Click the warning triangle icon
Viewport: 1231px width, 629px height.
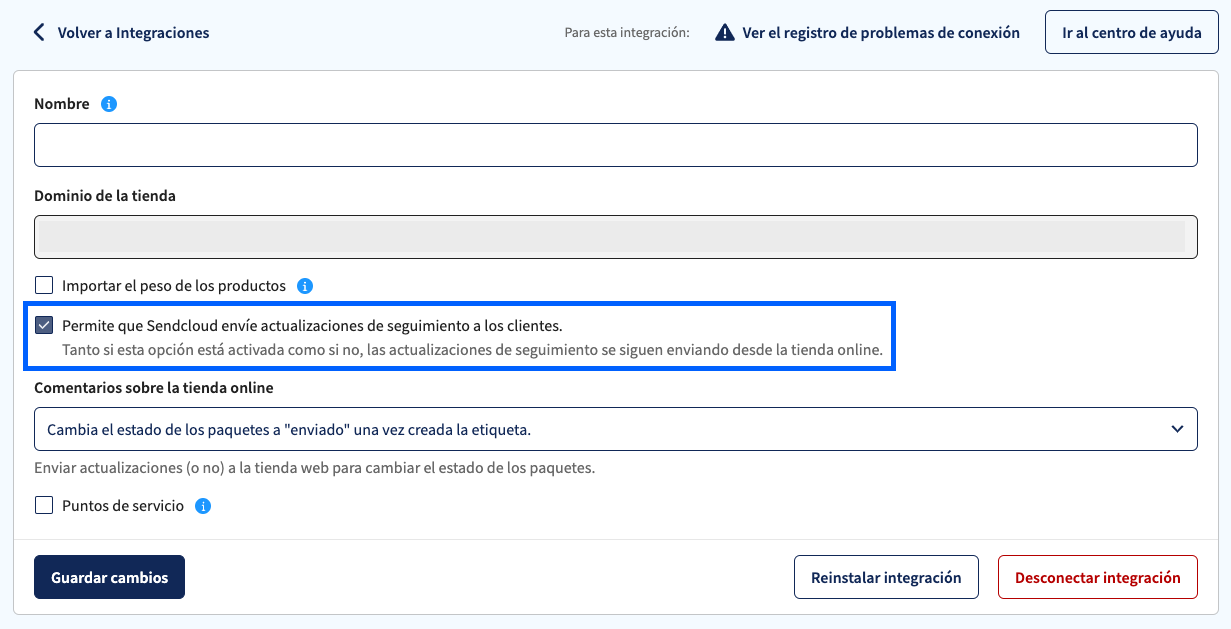point(725,33)
